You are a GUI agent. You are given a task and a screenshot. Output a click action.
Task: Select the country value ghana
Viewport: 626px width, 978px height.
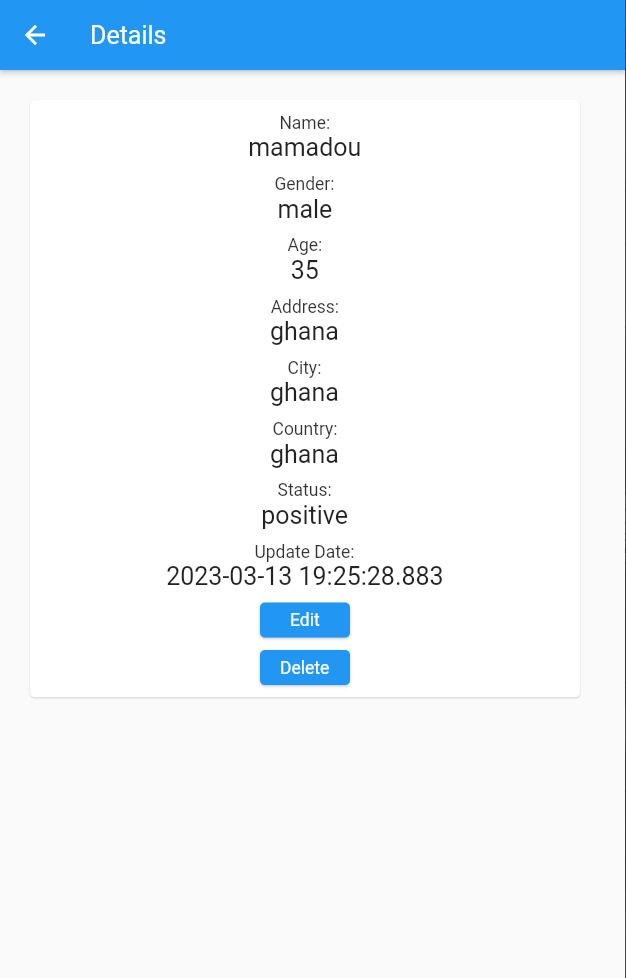tap(304, 454)
